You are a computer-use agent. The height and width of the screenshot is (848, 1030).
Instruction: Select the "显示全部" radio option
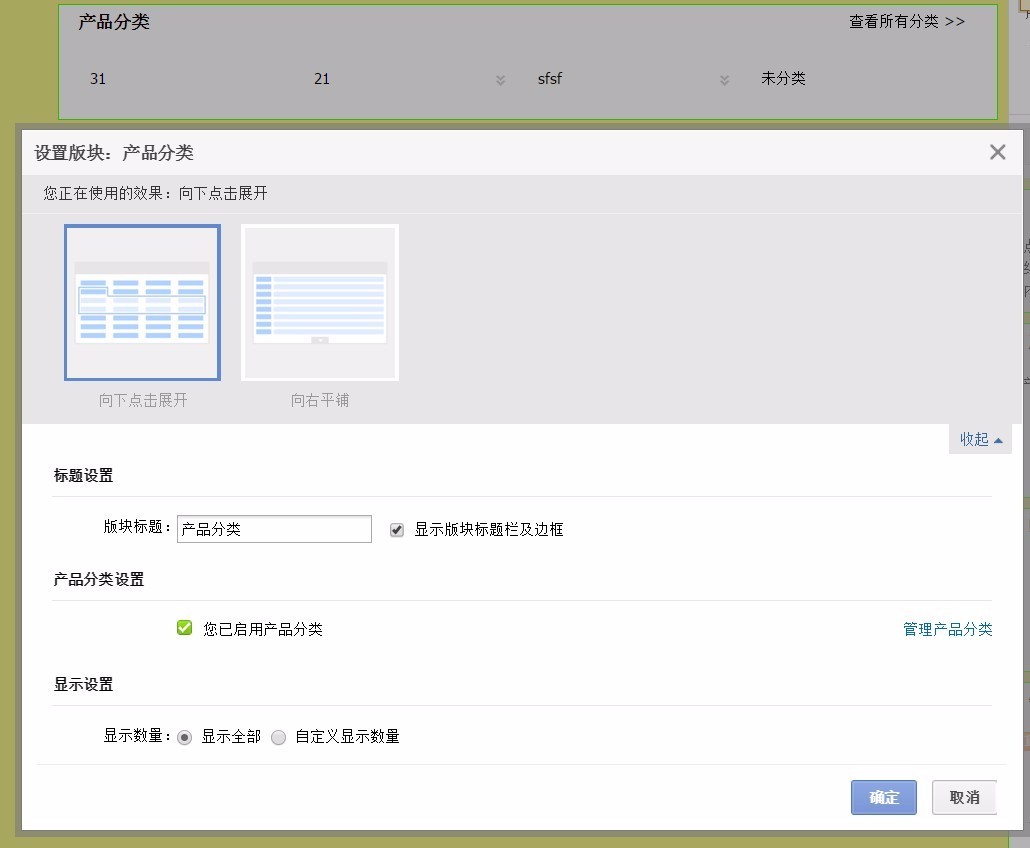click(184, 737)
